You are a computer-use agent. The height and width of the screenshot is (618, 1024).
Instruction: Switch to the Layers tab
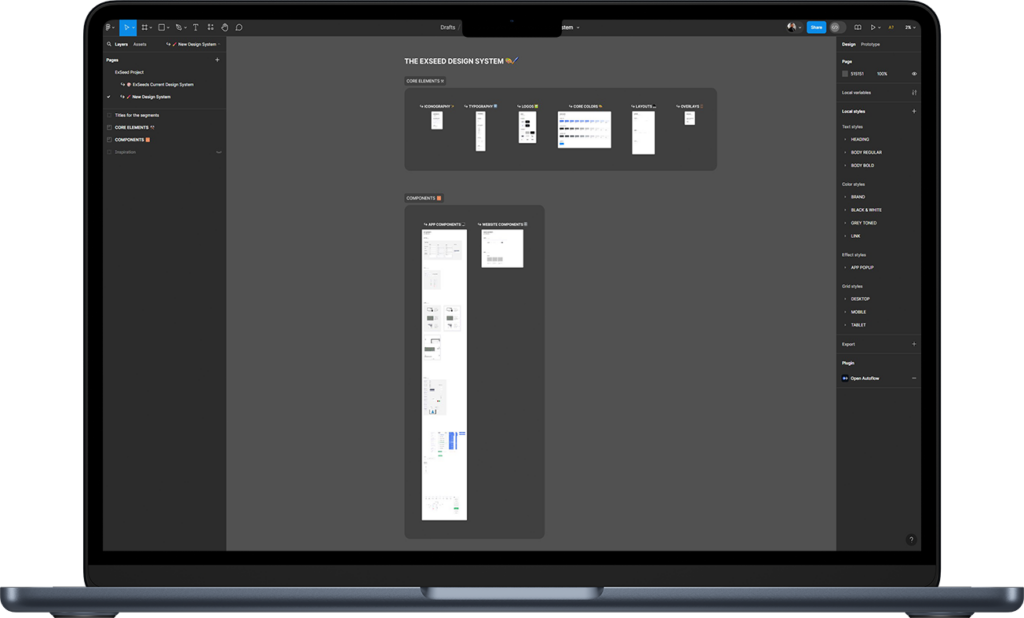click(121, 44)
